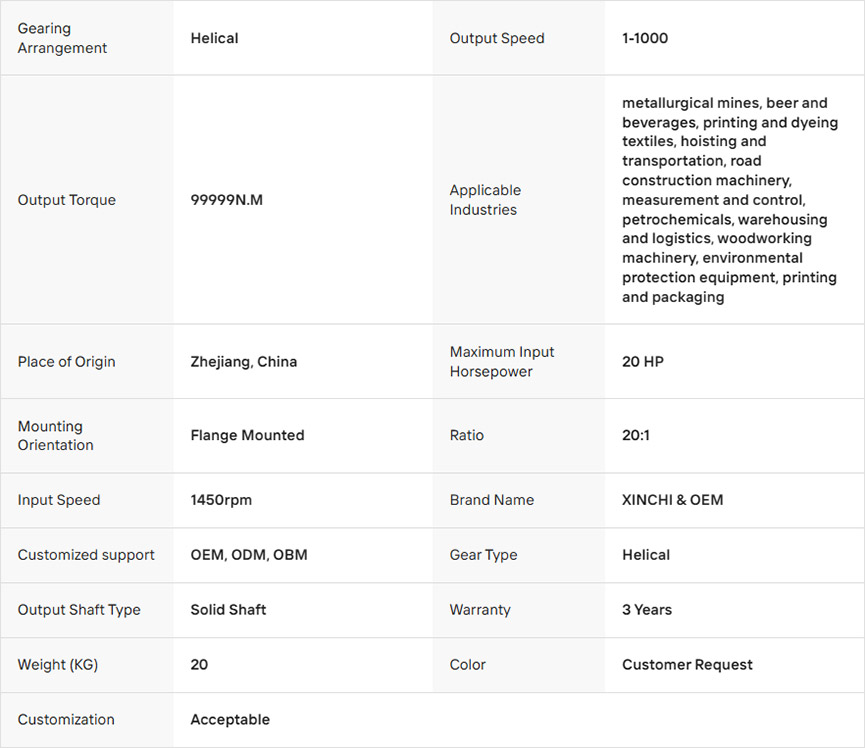Click the 20 HP horsepower value
865x748 pixels.
click(x=642, y=361)
